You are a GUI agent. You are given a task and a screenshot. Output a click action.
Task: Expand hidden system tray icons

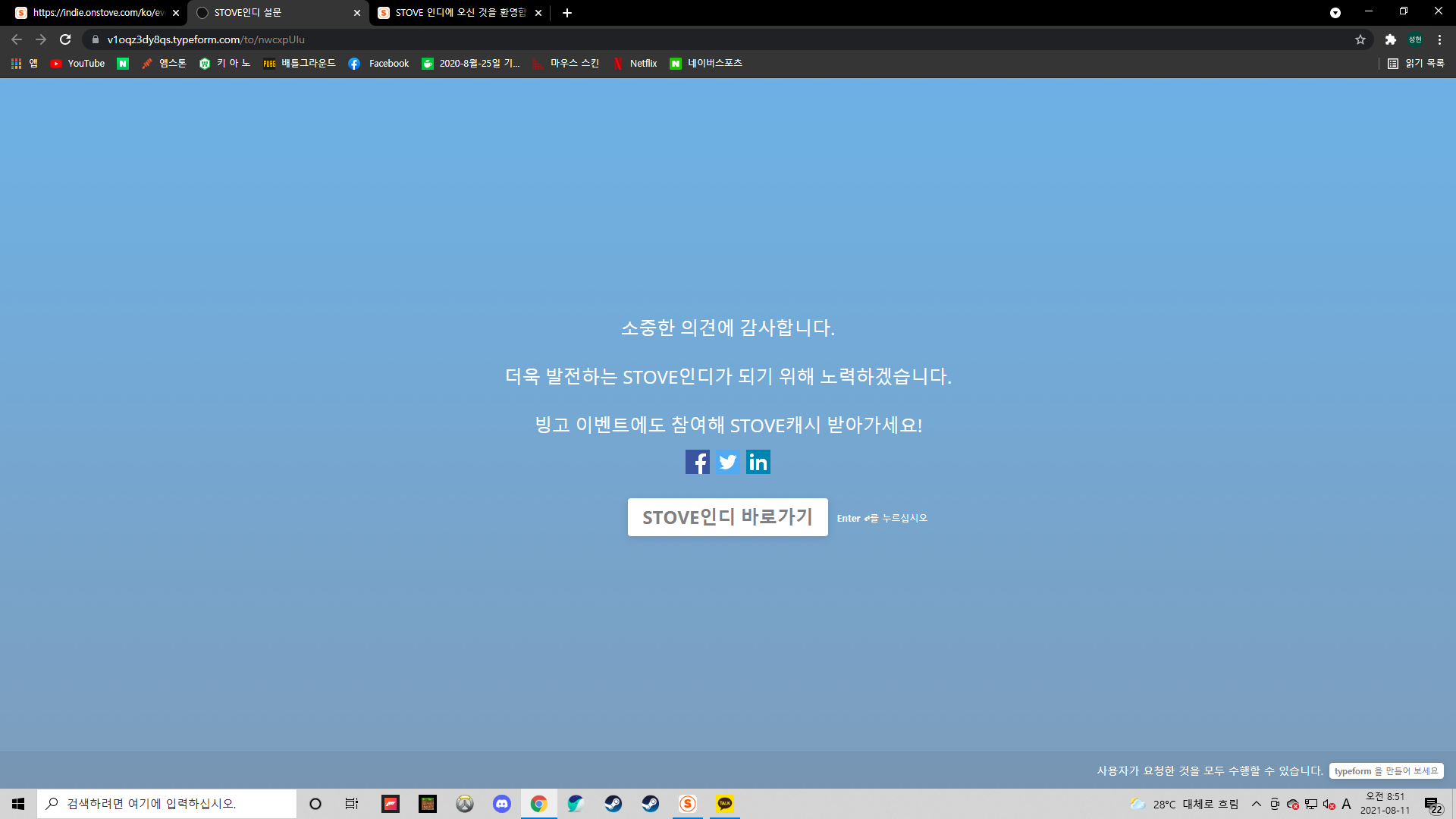(1256, 804)
